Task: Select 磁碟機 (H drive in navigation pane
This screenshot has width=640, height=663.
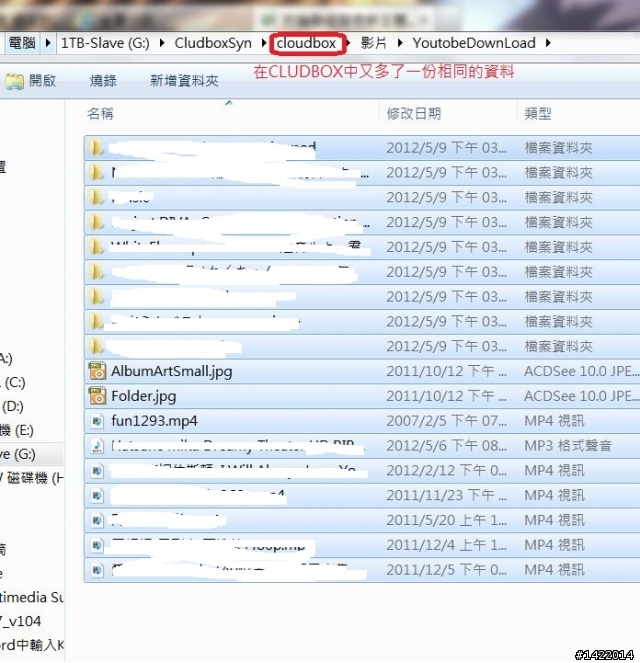Action: tap(33, 478)
